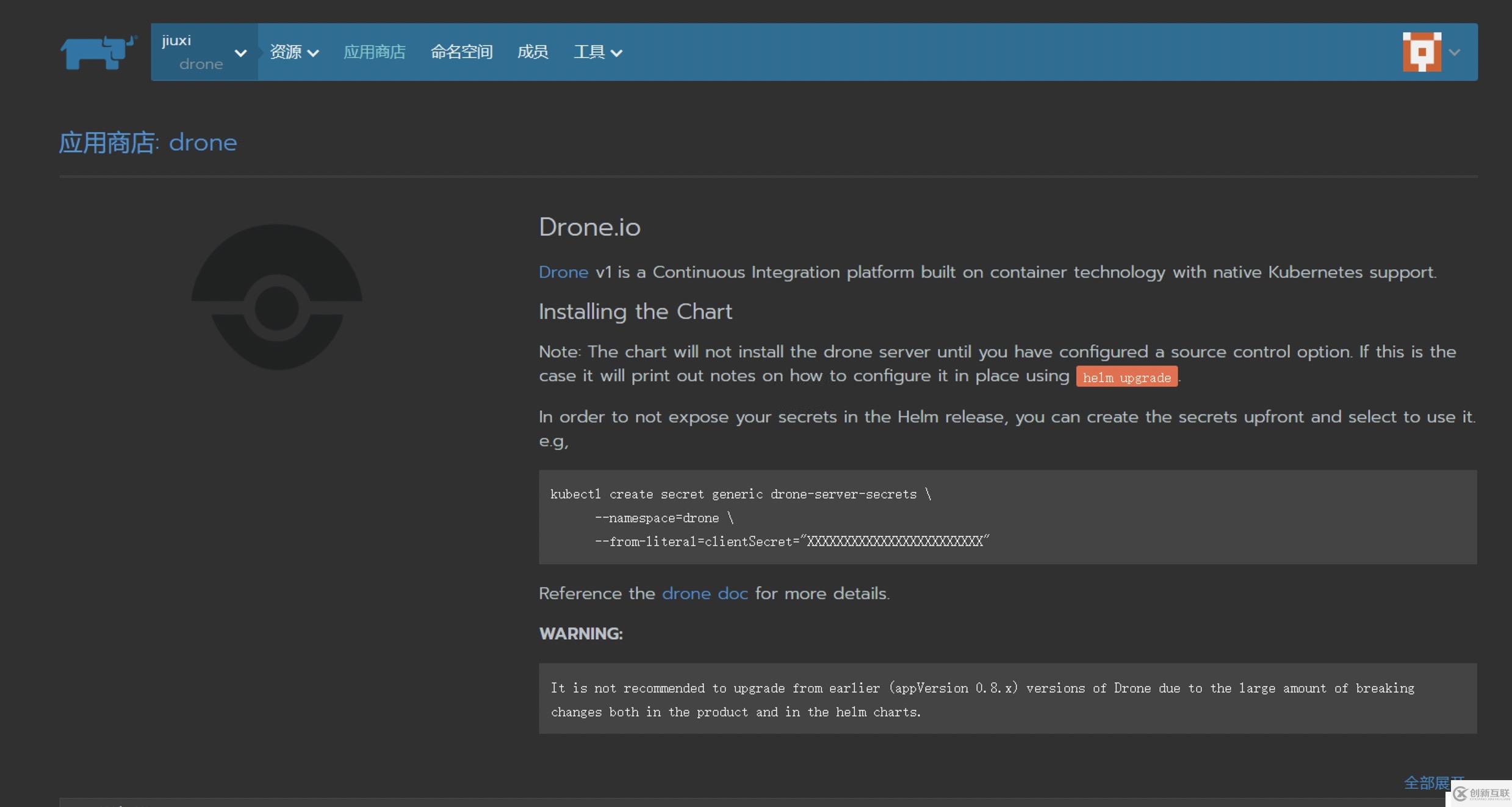
Task: Expand the 工具 menu
Action: coord(598,52)
